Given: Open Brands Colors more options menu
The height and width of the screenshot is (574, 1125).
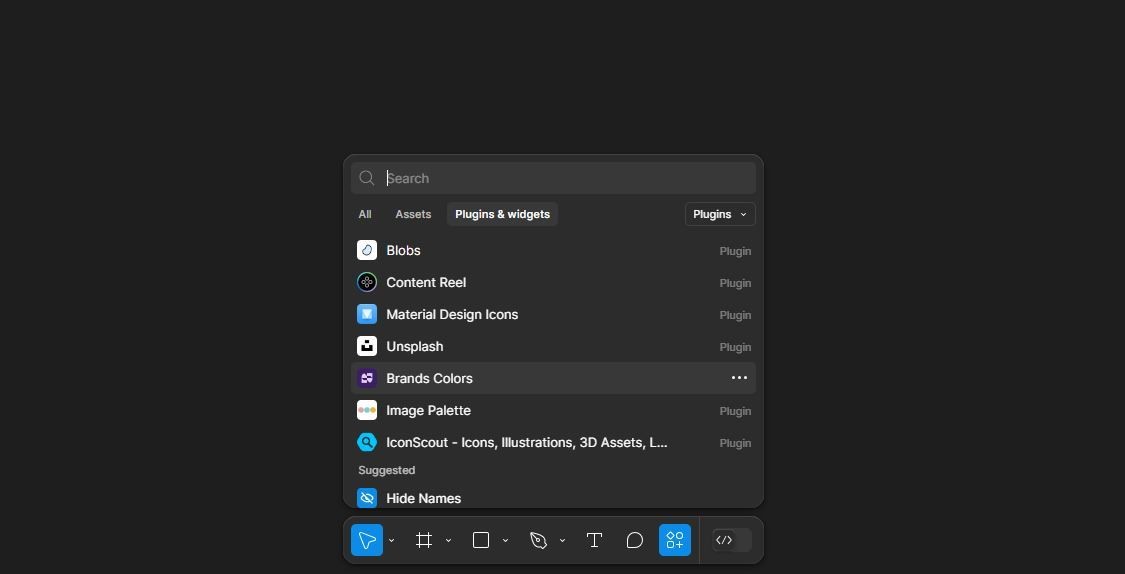Looking at the screenshot, I should 739,378.
